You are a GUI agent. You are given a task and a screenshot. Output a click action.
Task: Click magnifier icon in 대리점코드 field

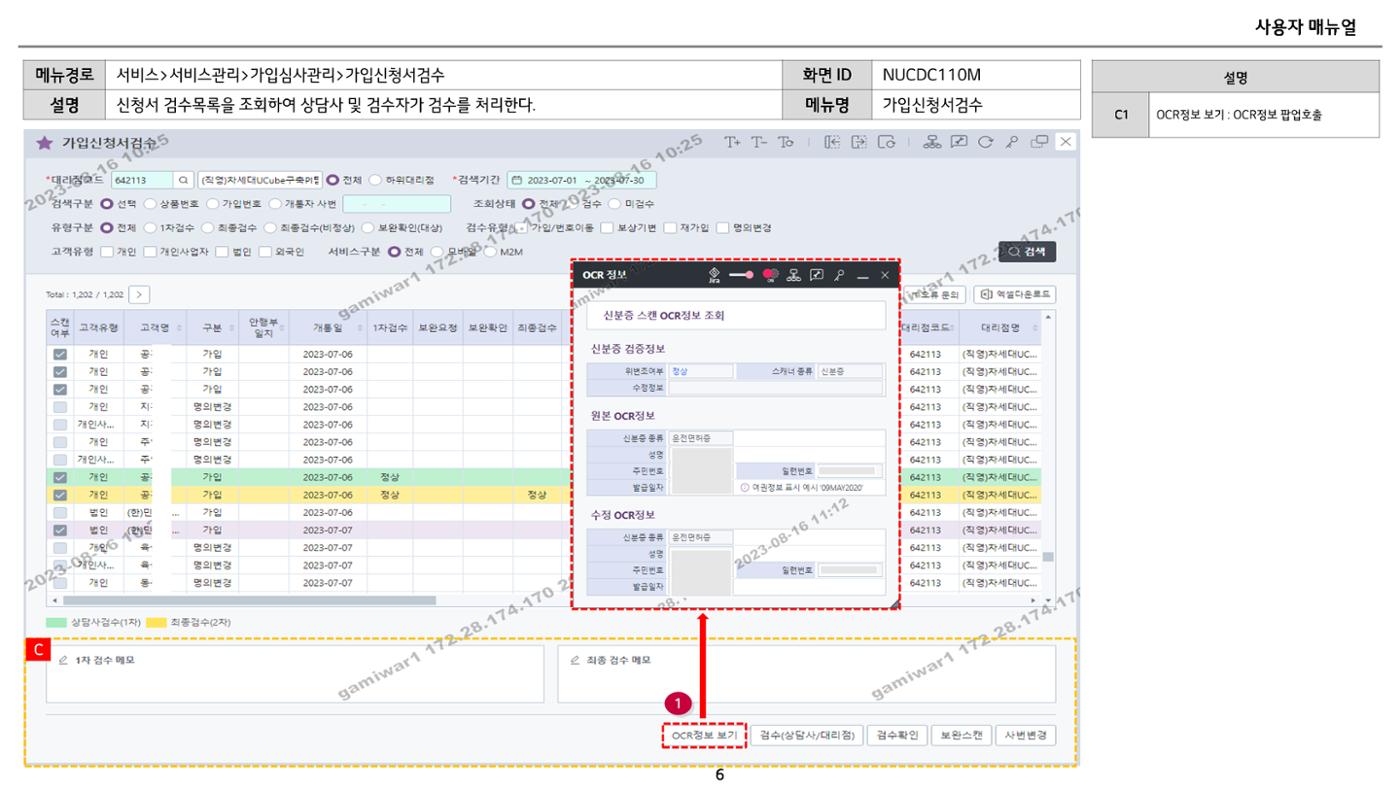point(184,181)
